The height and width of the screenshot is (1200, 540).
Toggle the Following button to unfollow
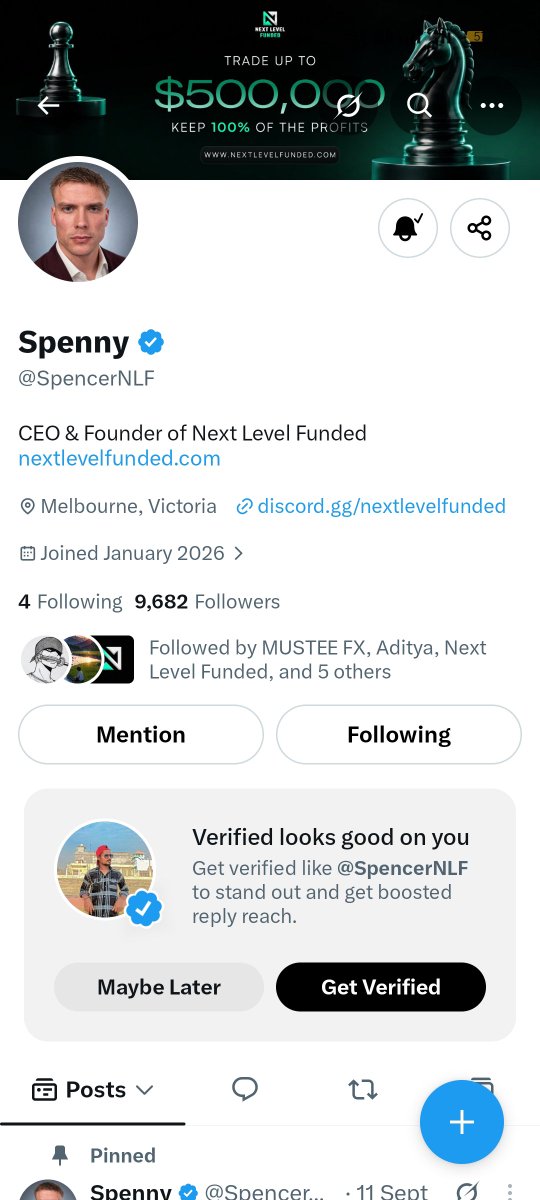(399, 735)
